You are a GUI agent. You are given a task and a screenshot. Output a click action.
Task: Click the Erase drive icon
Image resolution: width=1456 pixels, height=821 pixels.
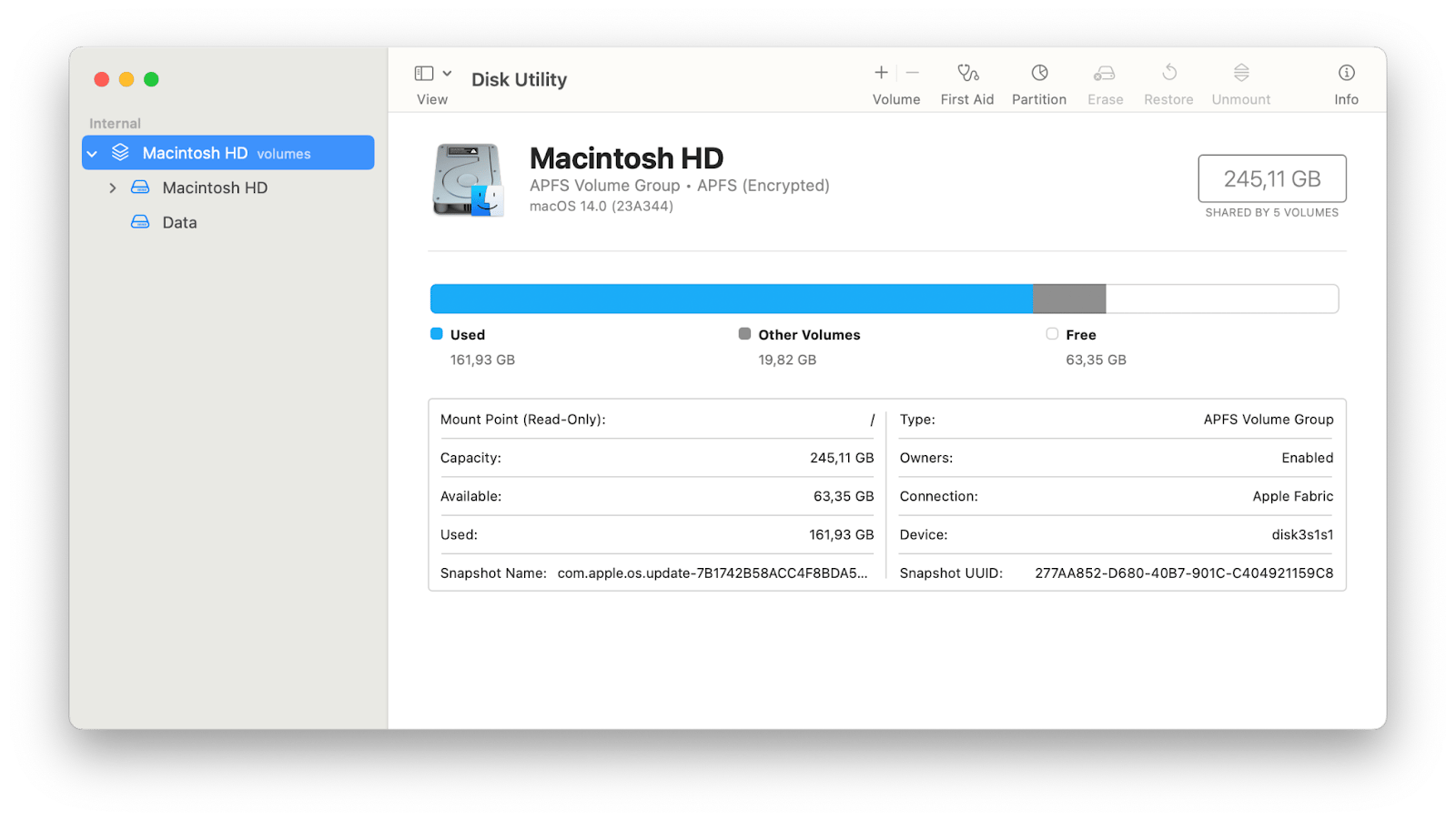(x=1105, y=73)
